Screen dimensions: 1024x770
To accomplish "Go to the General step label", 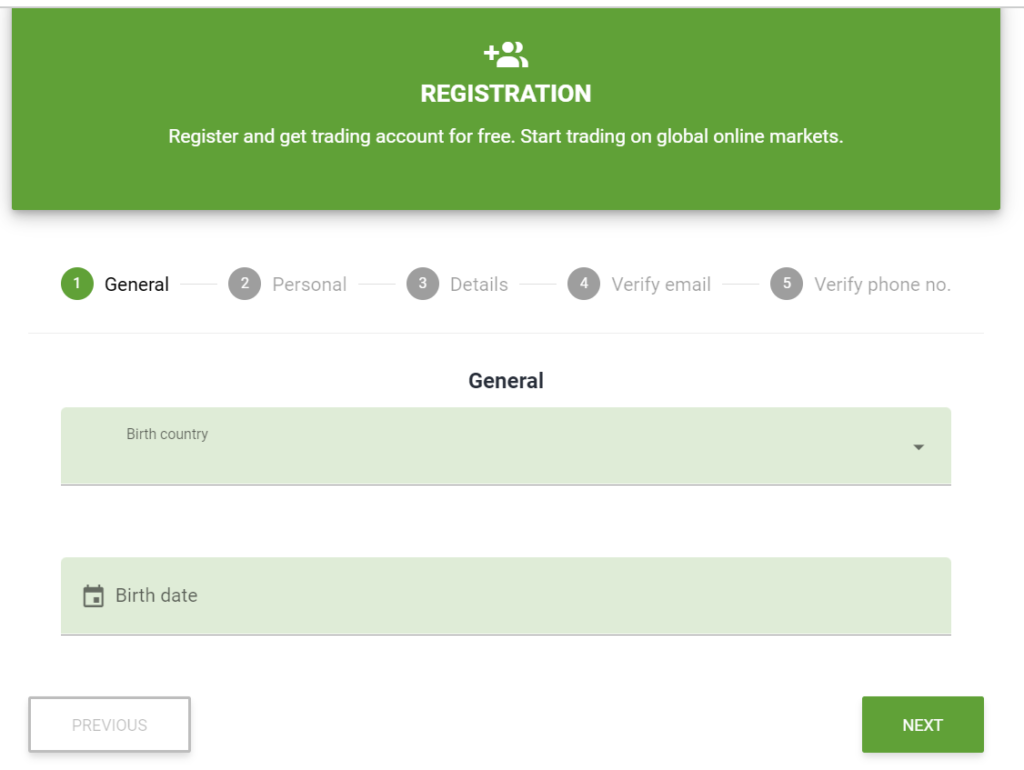I will coord(136,284).
